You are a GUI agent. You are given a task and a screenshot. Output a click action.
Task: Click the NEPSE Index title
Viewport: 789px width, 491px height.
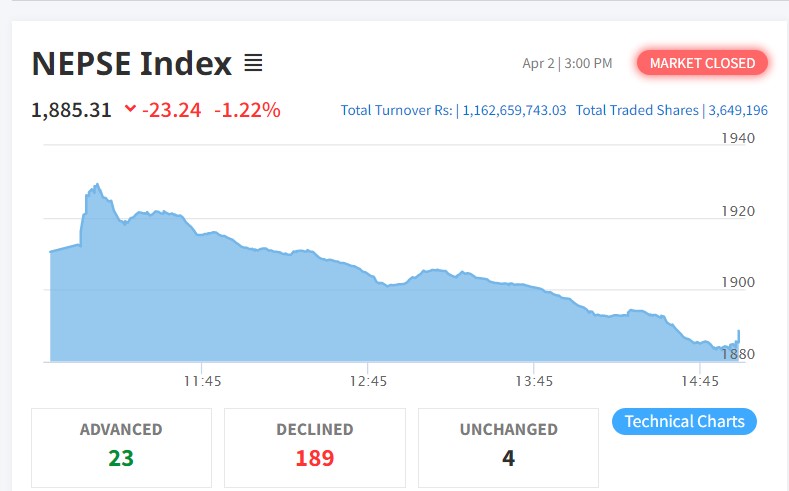pos(132,64)
